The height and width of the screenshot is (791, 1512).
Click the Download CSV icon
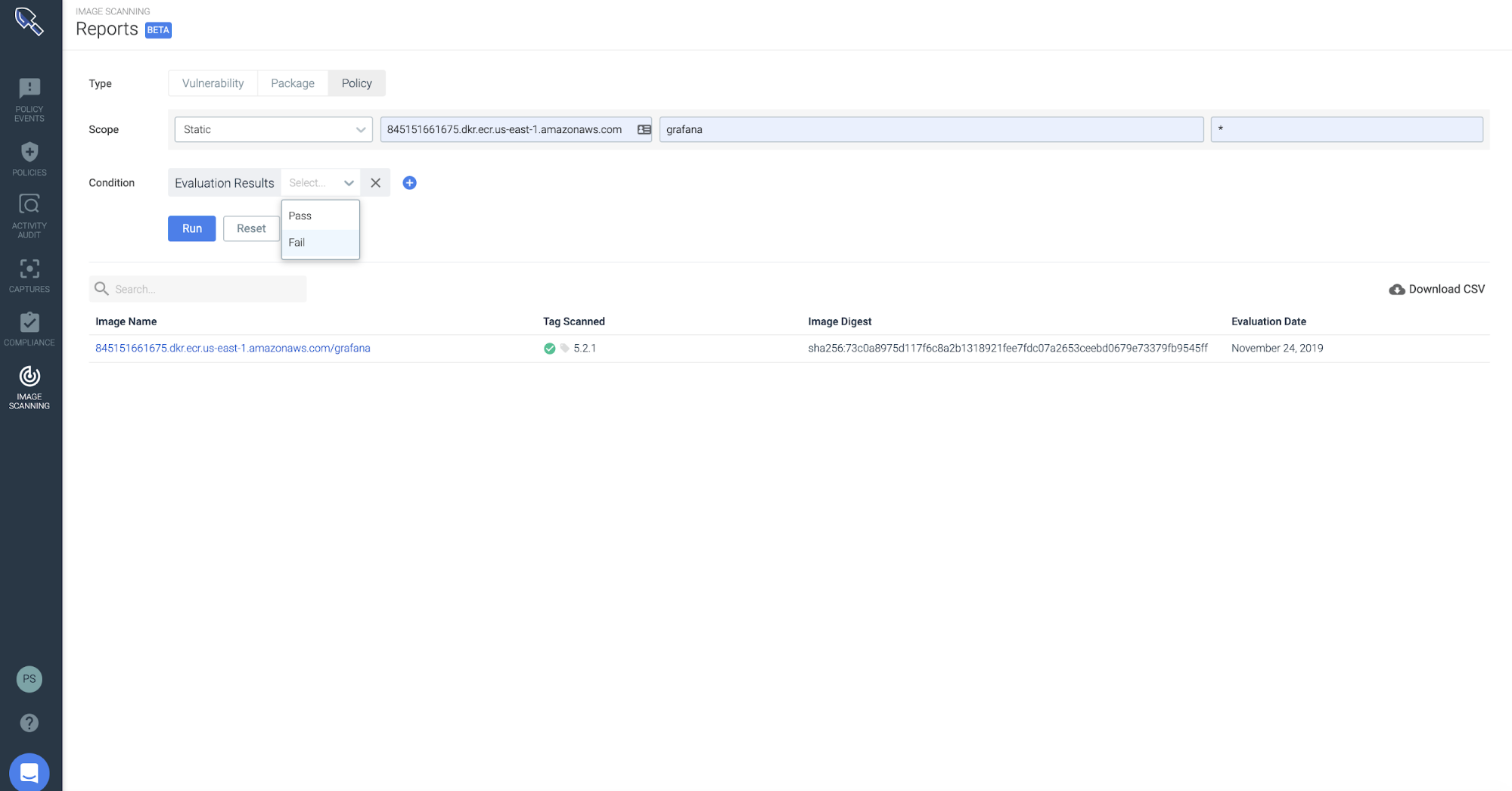click(x=1396, y=289)
